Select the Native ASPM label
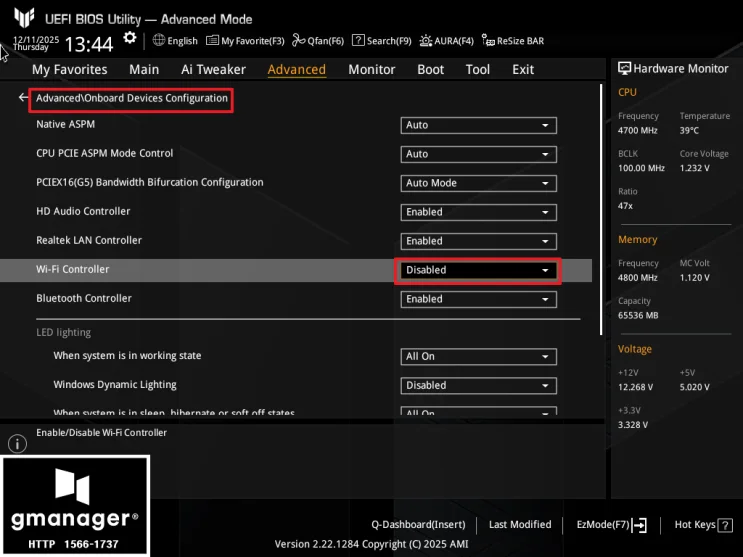 point(65,124)
